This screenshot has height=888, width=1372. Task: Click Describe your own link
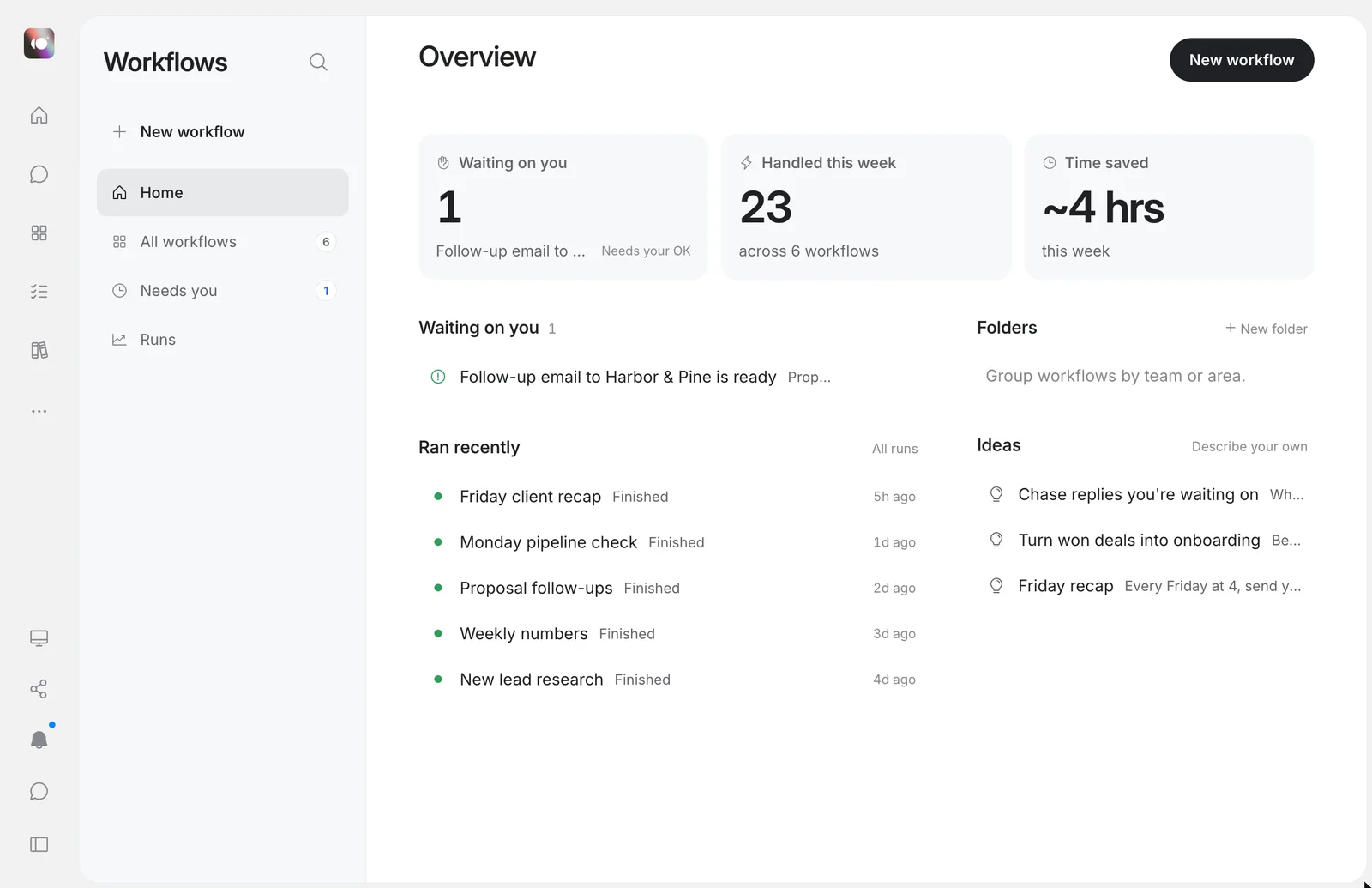click(x=1249, y=446)
